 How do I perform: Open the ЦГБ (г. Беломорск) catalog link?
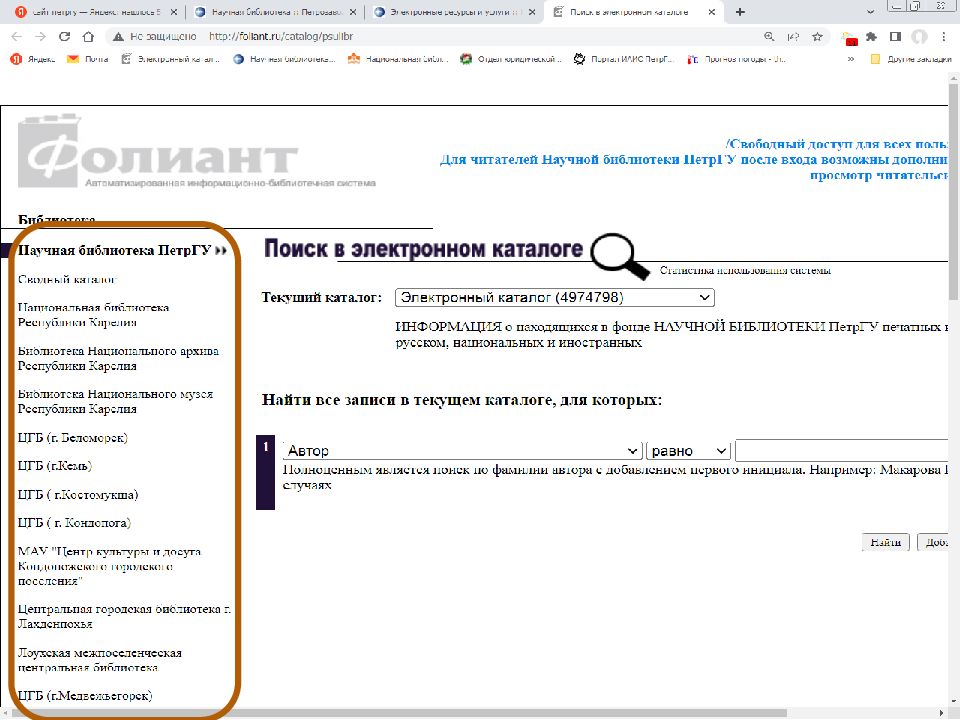pos(73,437)
